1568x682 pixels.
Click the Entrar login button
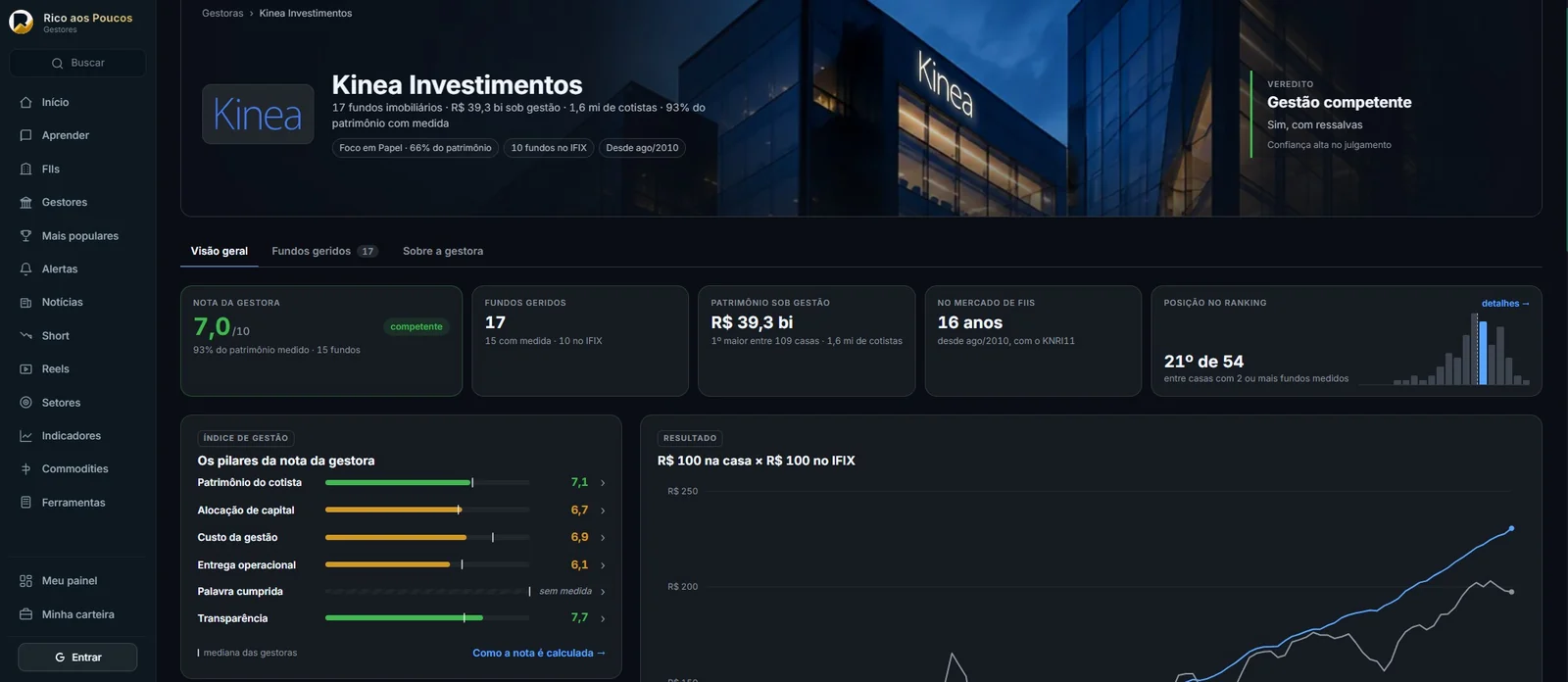[x=77, y=658]
